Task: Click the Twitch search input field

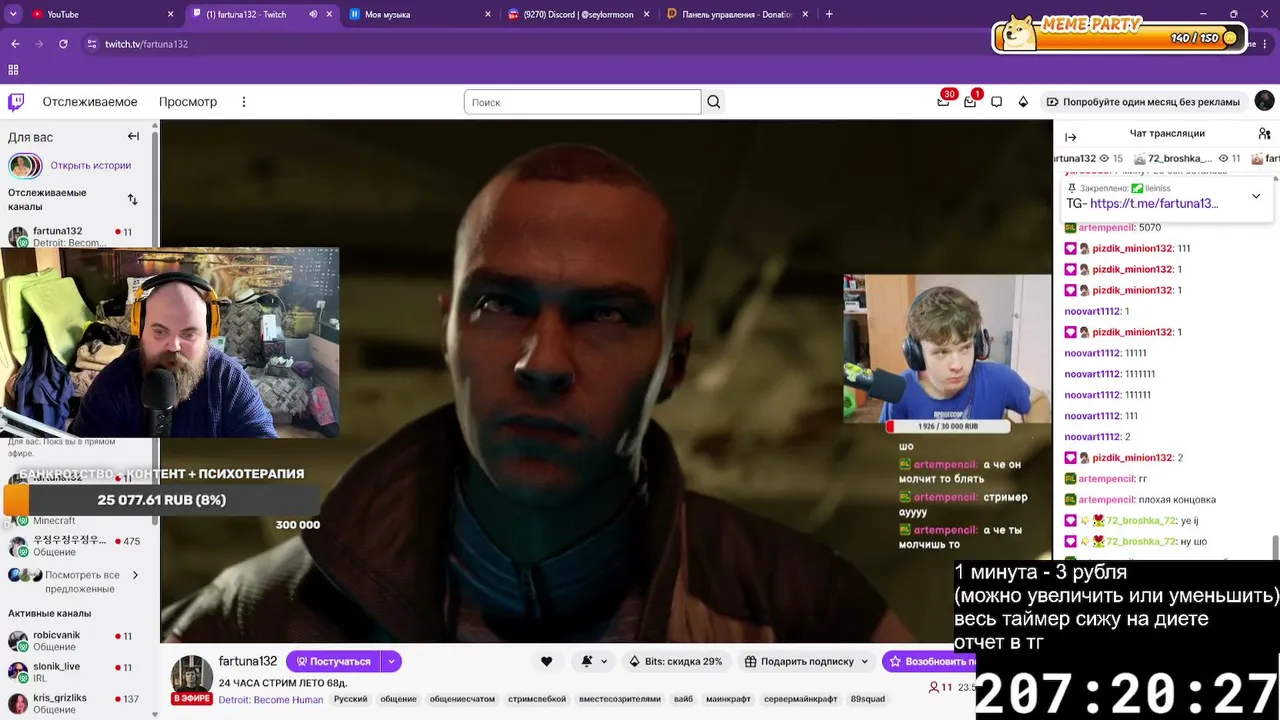Action: 583,102
